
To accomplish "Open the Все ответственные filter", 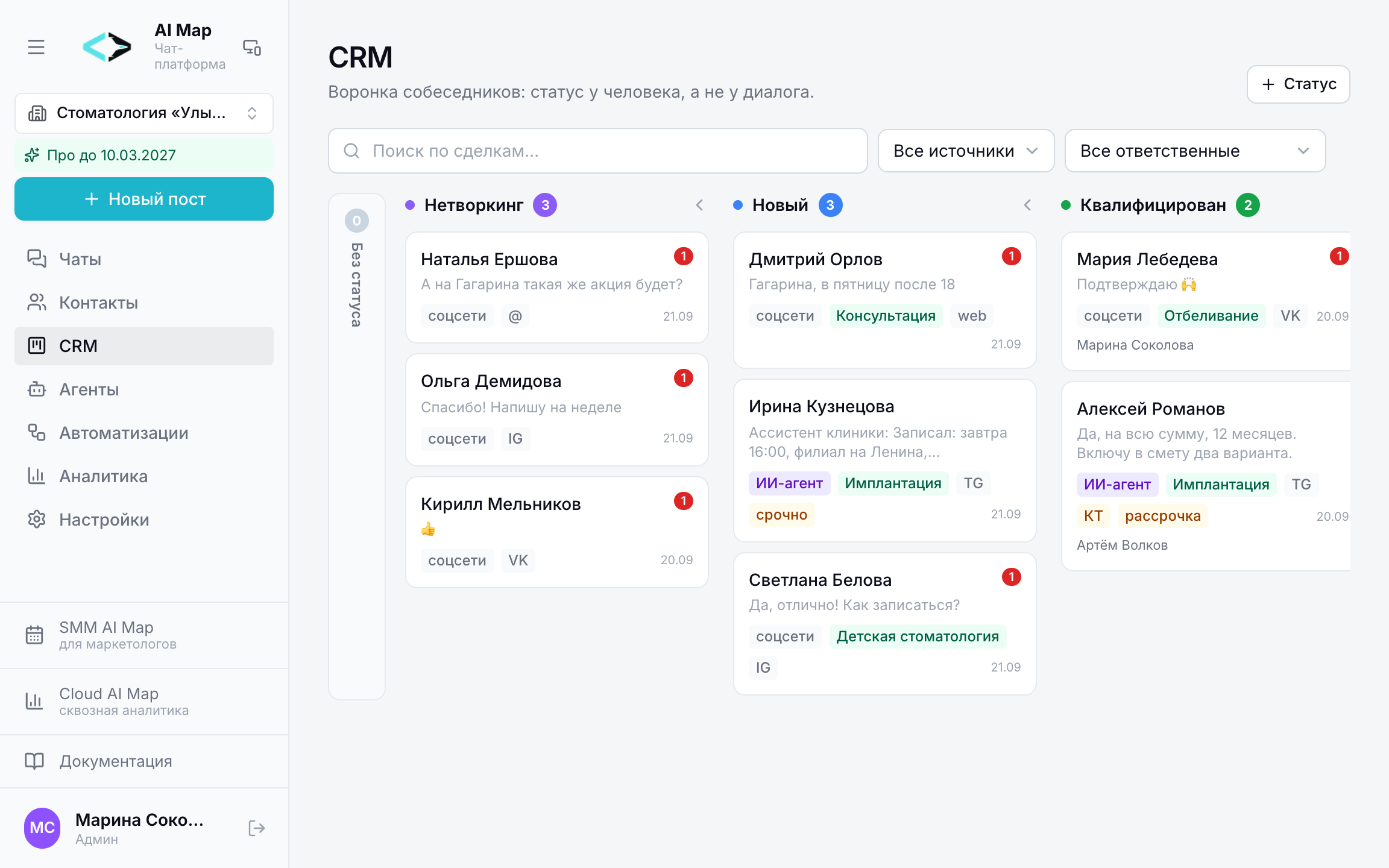I will coord(1195,151).
